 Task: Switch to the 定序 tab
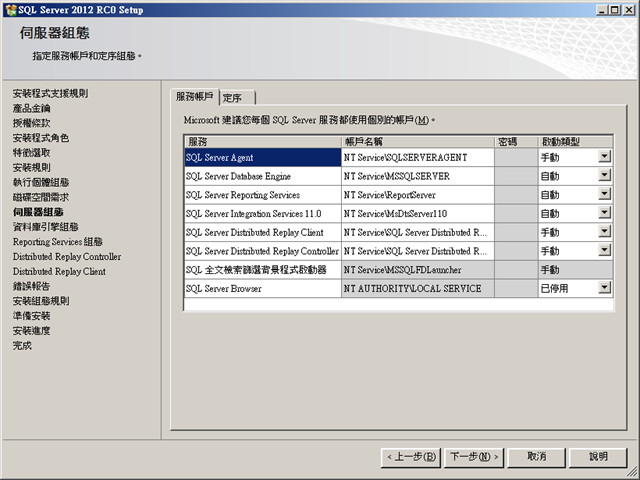(238, 98)
